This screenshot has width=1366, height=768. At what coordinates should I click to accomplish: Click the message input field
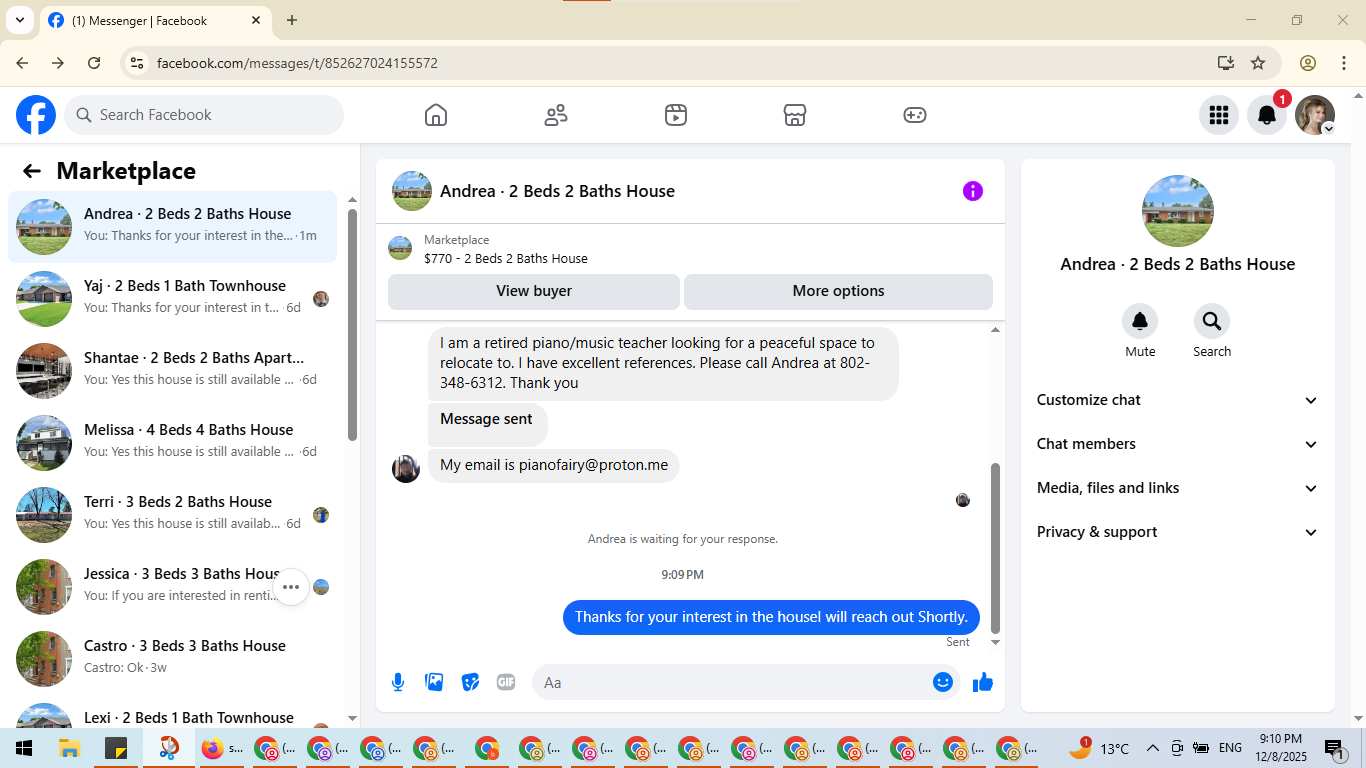click(x=746, y=682)
